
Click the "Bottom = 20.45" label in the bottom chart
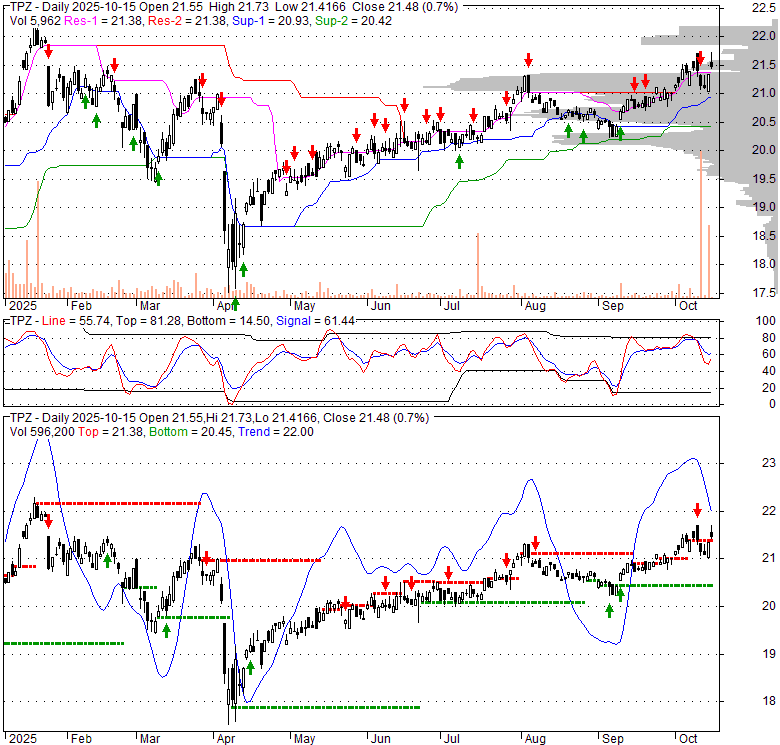pos(191,432)
